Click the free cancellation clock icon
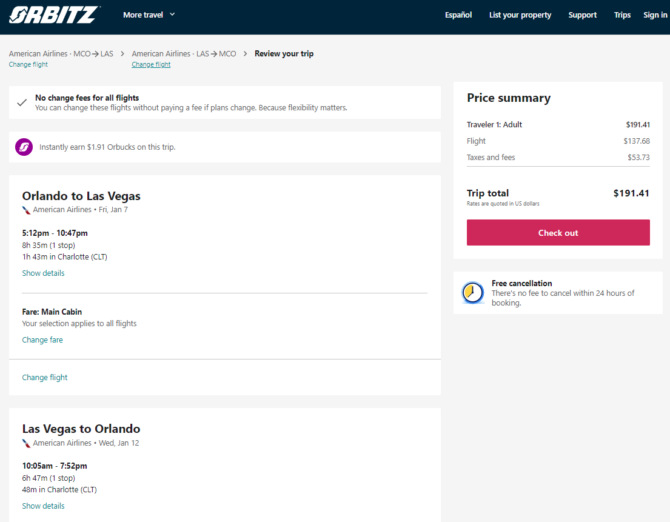This screenshot has height=522, width=670. pyautogui.click(x=473, y=293)
